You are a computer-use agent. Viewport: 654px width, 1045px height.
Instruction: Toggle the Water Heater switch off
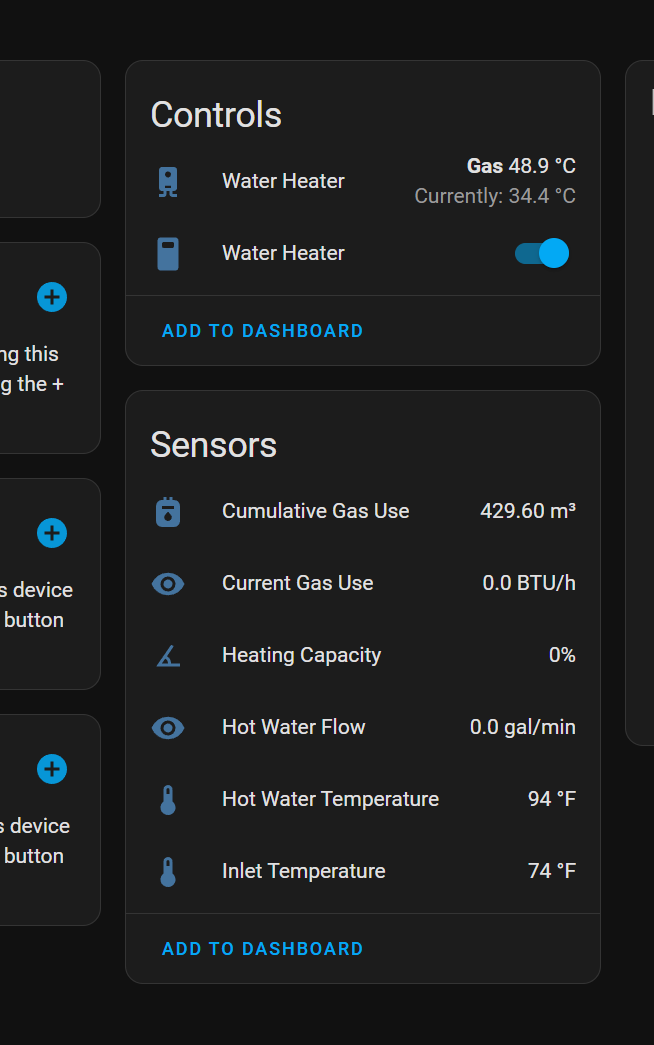click(541, 253)
